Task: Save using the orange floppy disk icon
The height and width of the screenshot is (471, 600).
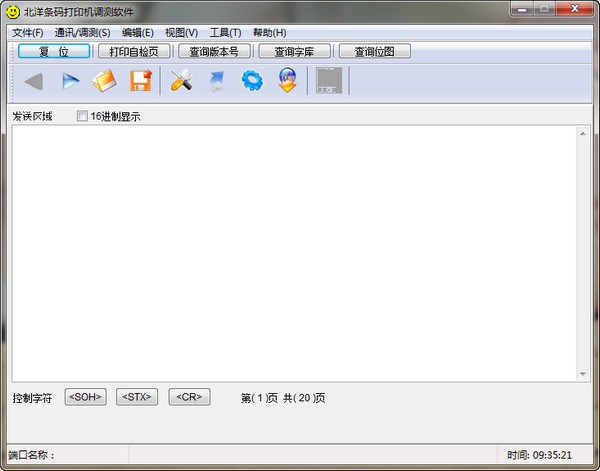Action: 141,80
